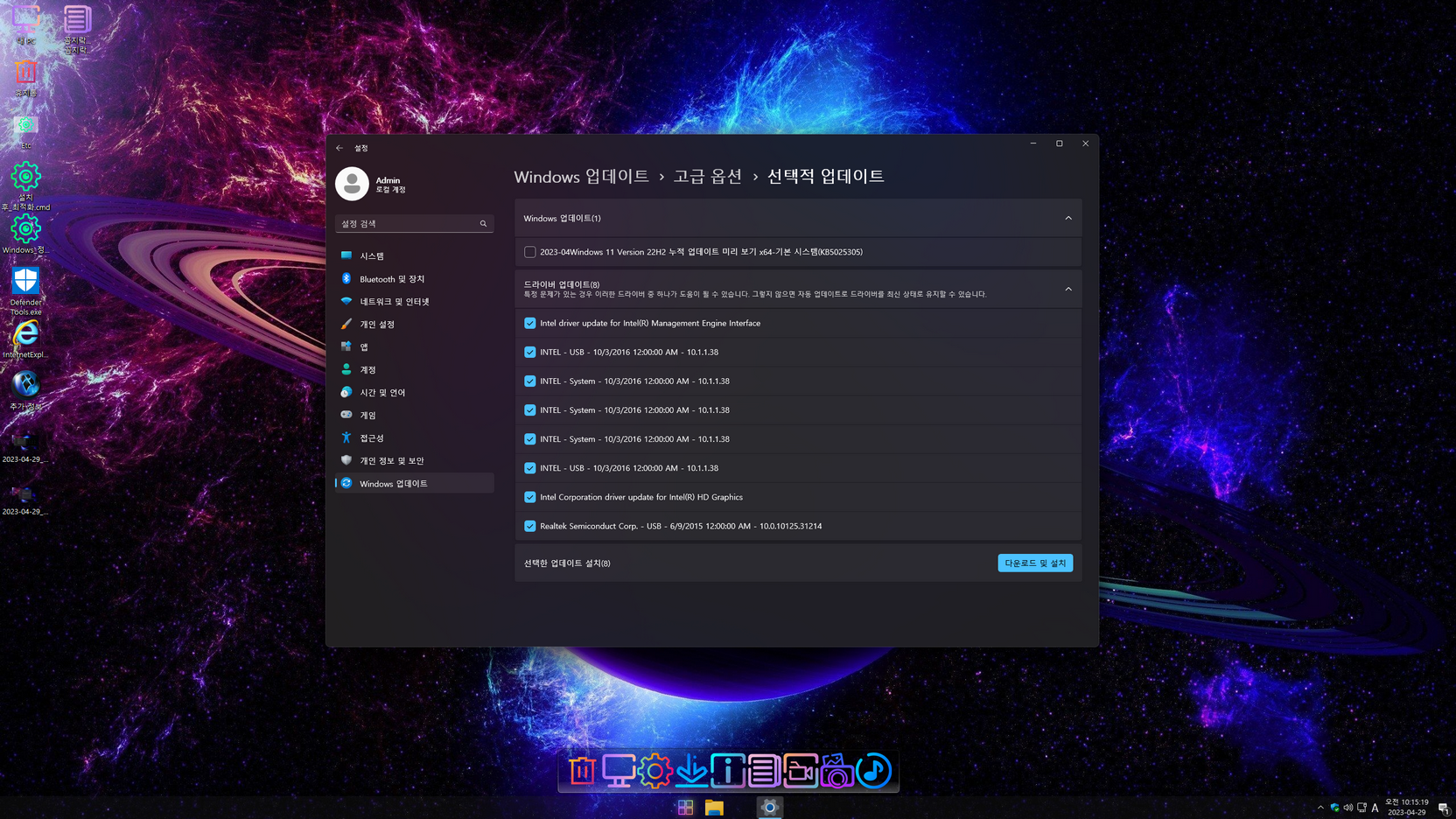Open the notification center icon
The width and height of the screenshot is (1456, 819).
pos(1444,808)
